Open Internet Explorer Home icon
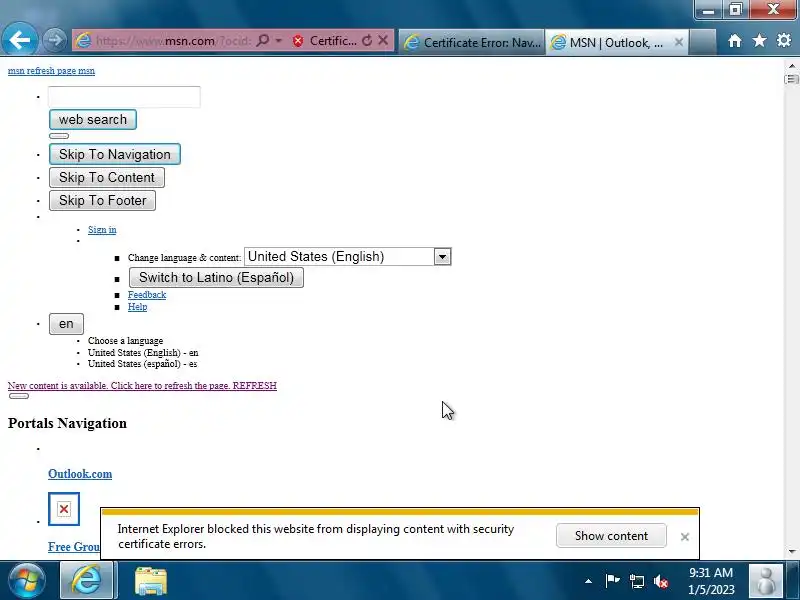The height and width of the screenshot is (600, 800). point(735,41)
